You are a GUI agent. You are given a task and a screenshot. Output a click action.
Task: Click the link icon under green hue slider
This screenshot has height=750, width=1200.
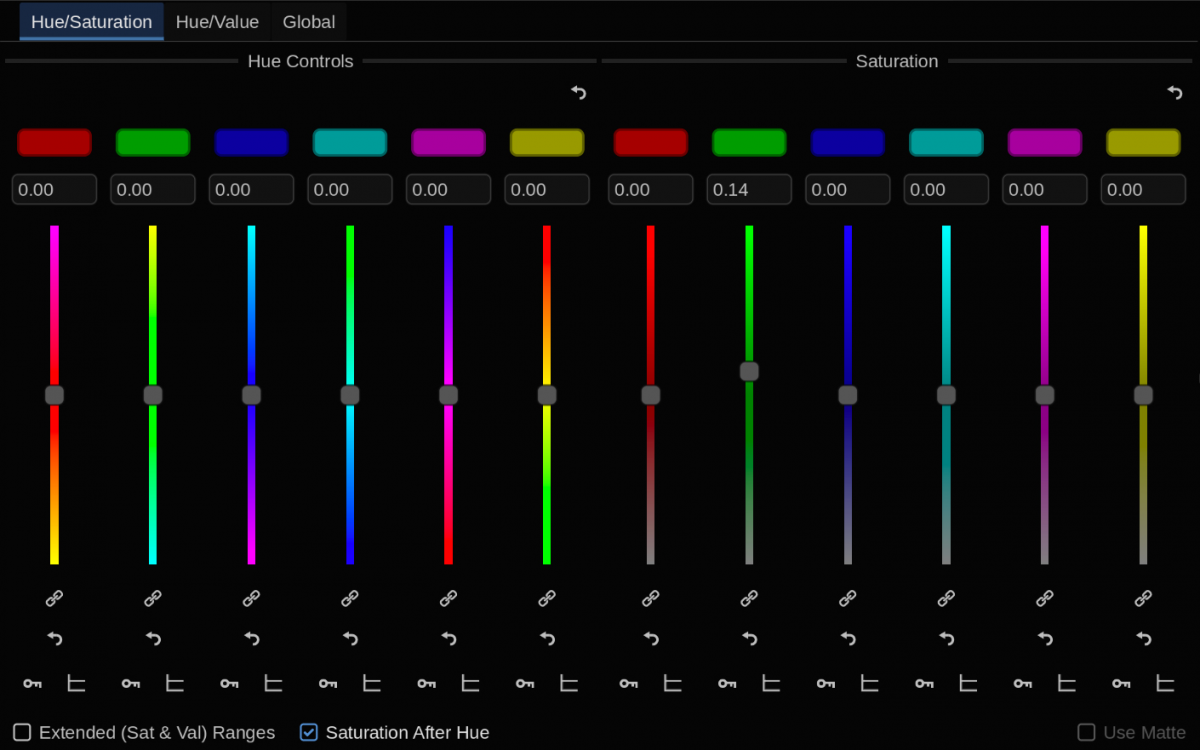tap(153, 598)
